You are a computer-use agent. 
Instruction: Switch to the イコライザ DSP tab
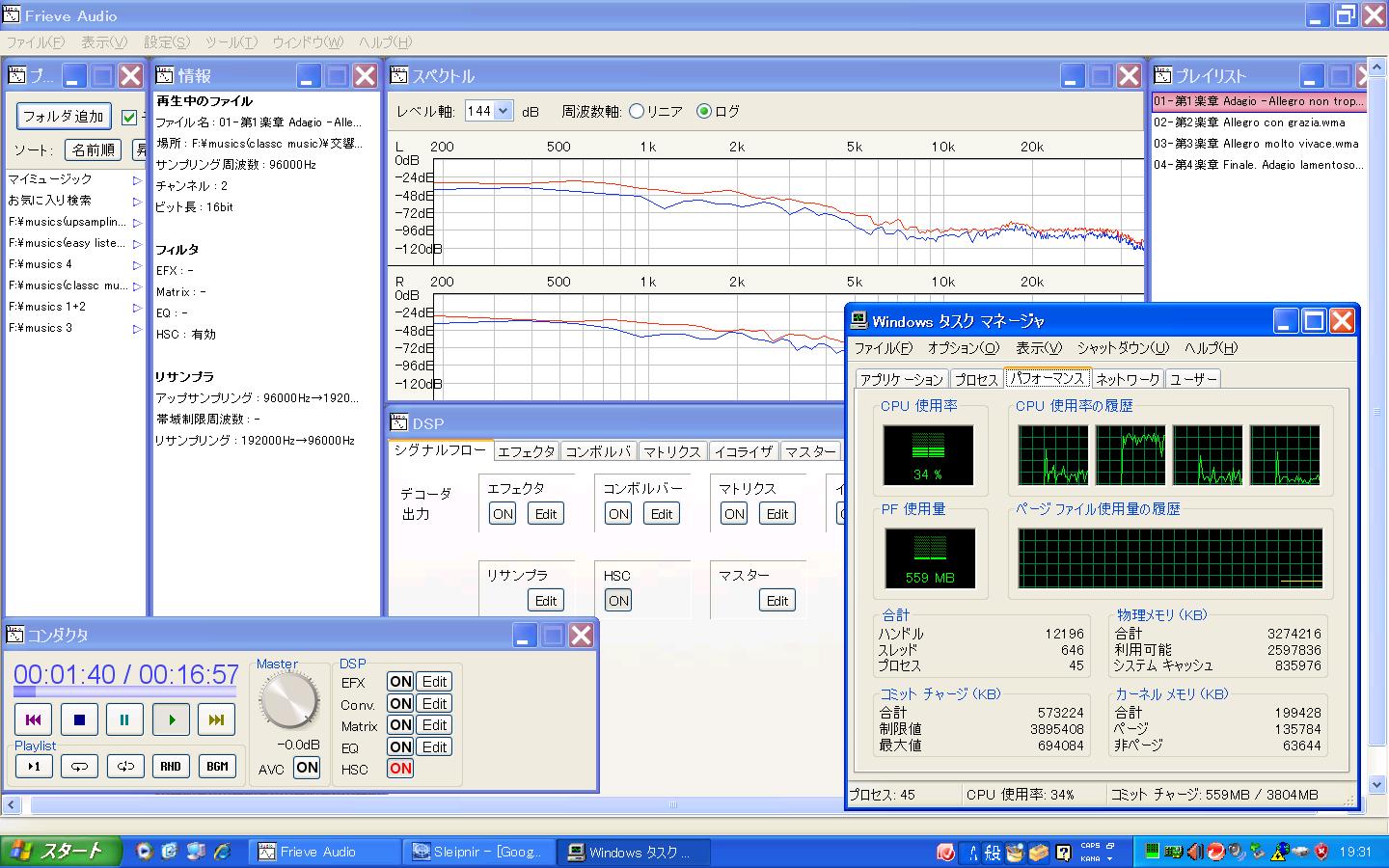point(744,451)
